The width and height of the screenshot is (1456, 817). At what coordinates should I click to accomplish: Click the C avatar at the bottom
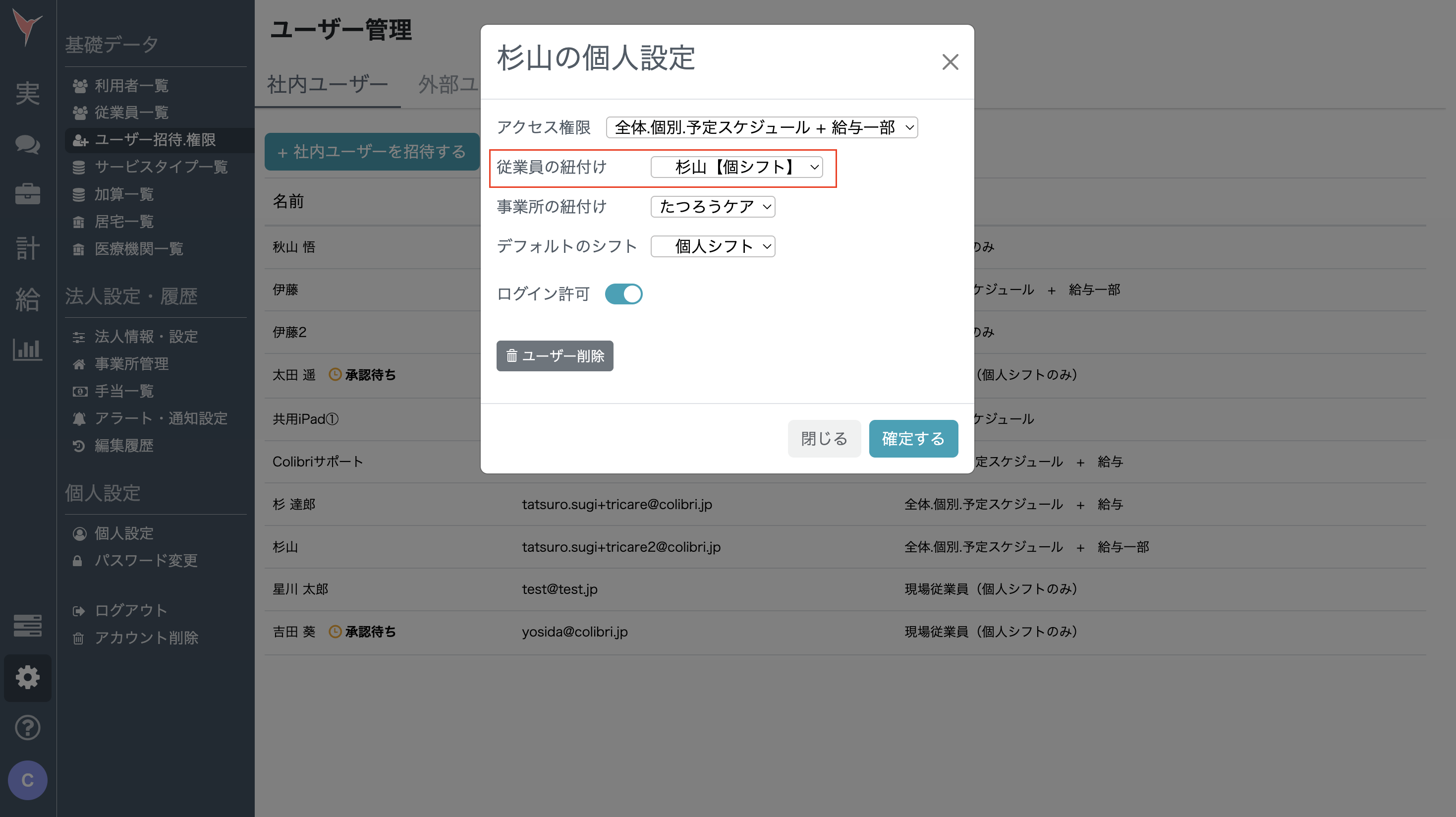tap(28, 780)
